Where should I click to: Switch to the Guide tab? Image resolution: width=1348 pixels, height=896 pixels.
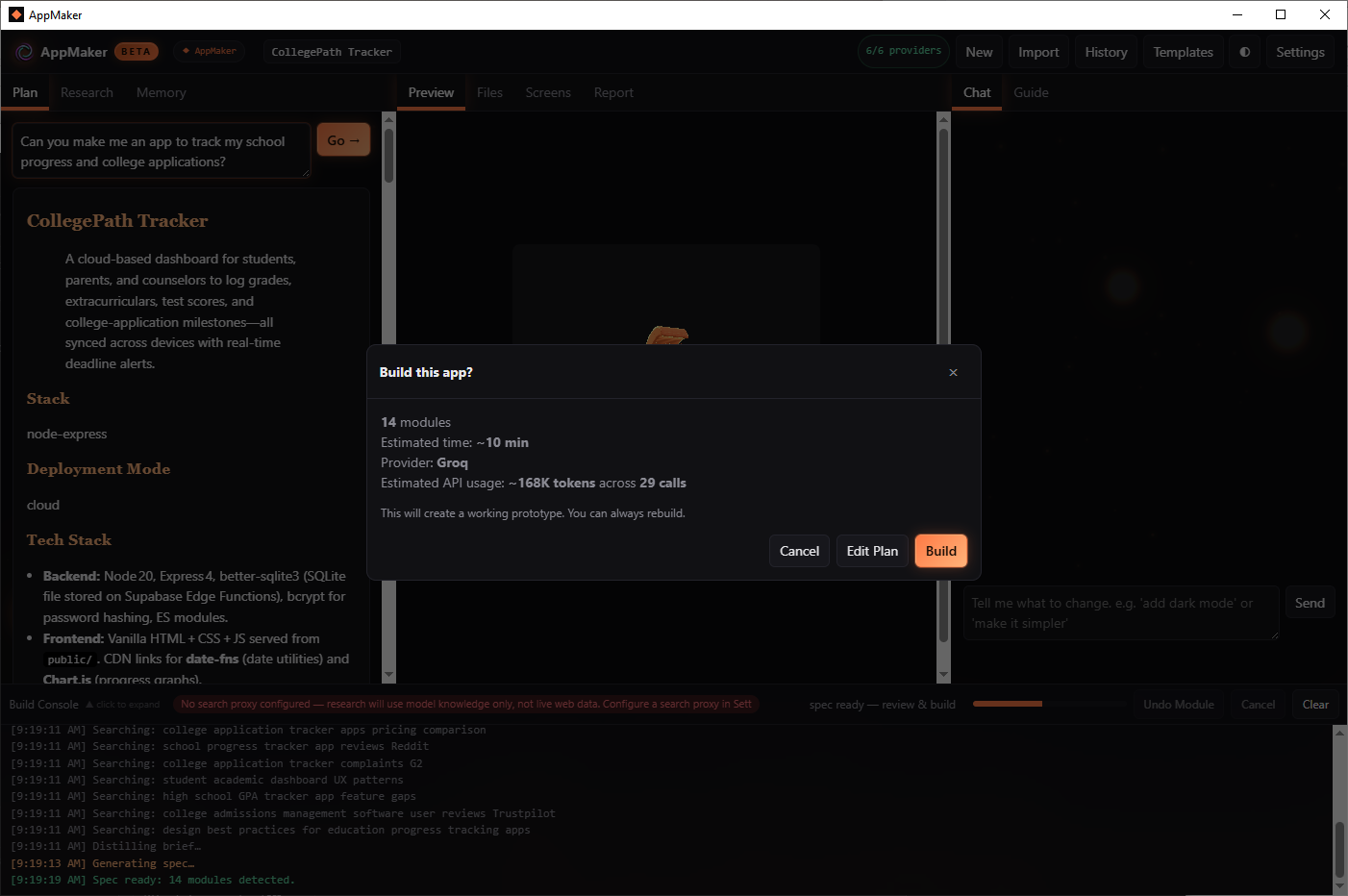coord(1031,92)
